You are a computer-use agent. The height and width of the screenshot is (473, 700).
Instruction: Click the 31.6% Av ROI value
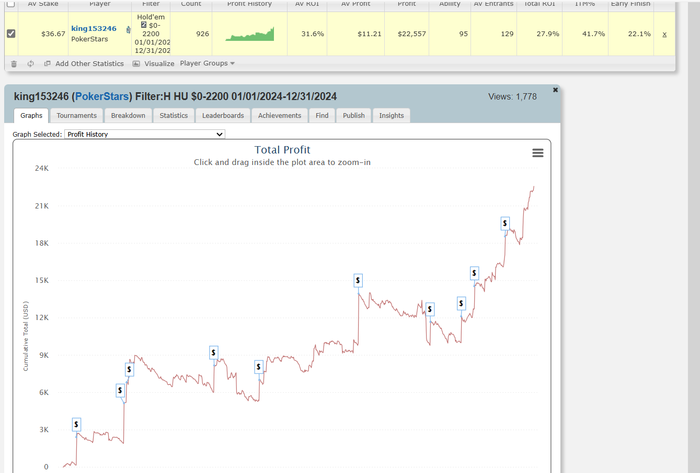(312, 34)
